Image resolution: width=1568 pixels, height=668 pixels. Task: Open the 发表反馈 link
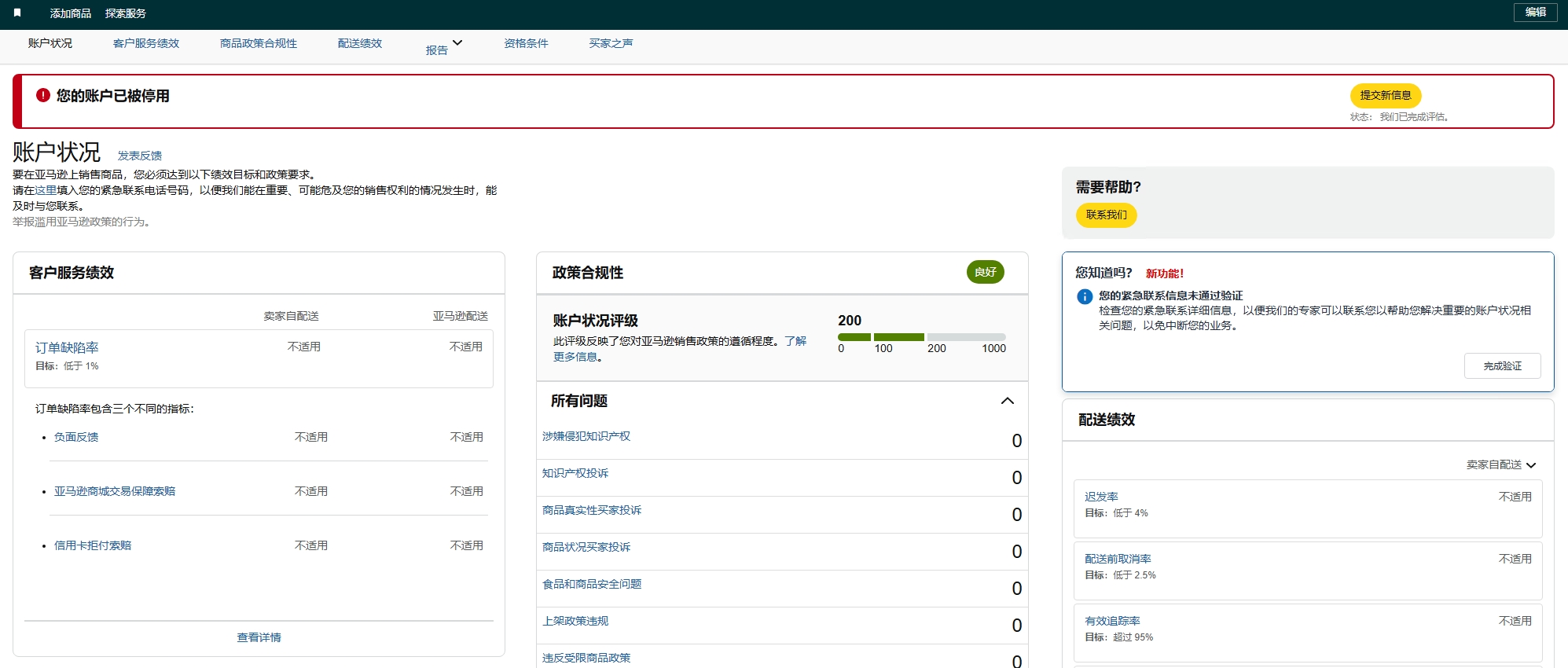point(140,156)
